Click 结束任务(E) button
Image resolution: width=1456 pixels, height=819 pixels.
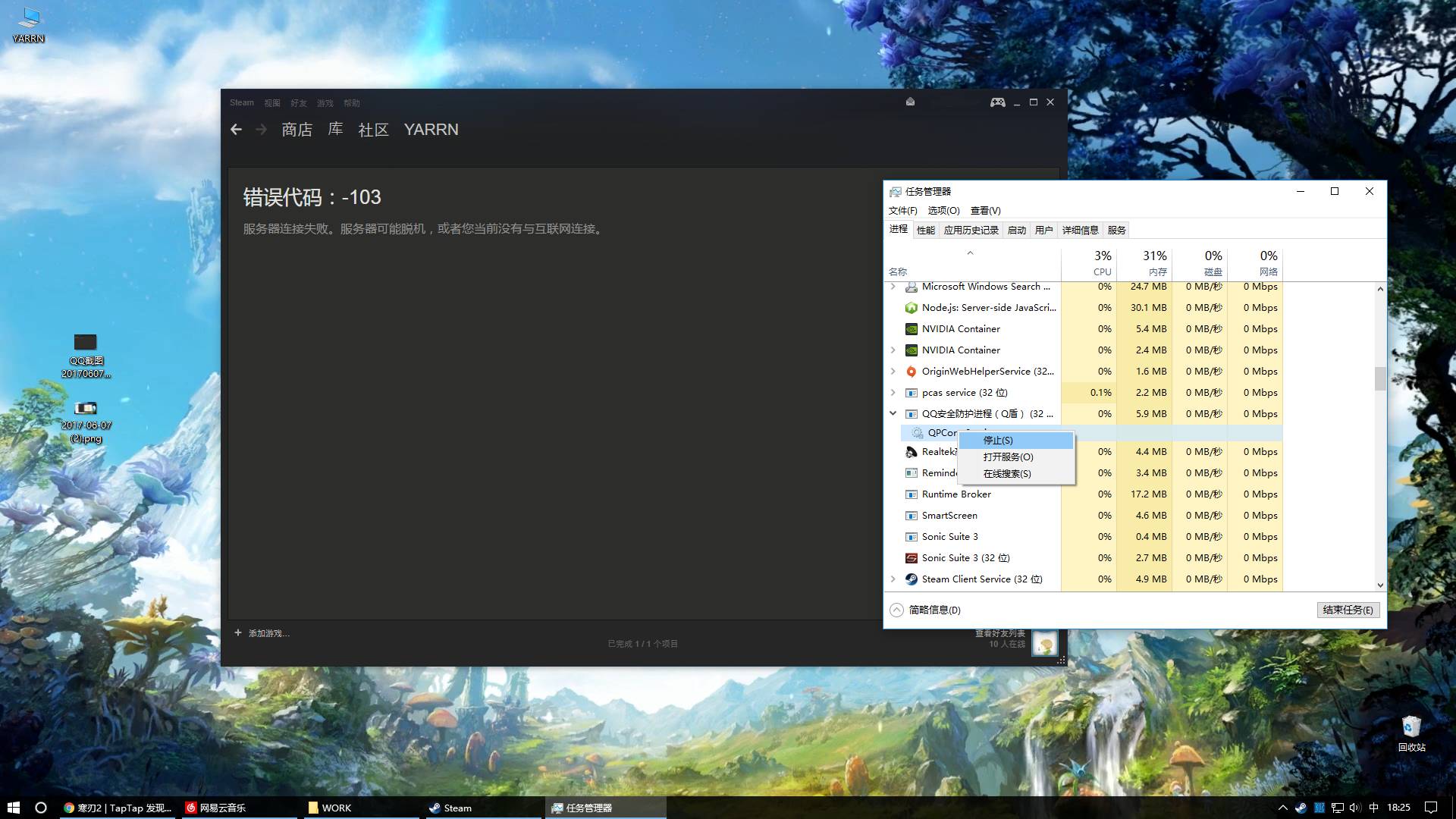1348,610
